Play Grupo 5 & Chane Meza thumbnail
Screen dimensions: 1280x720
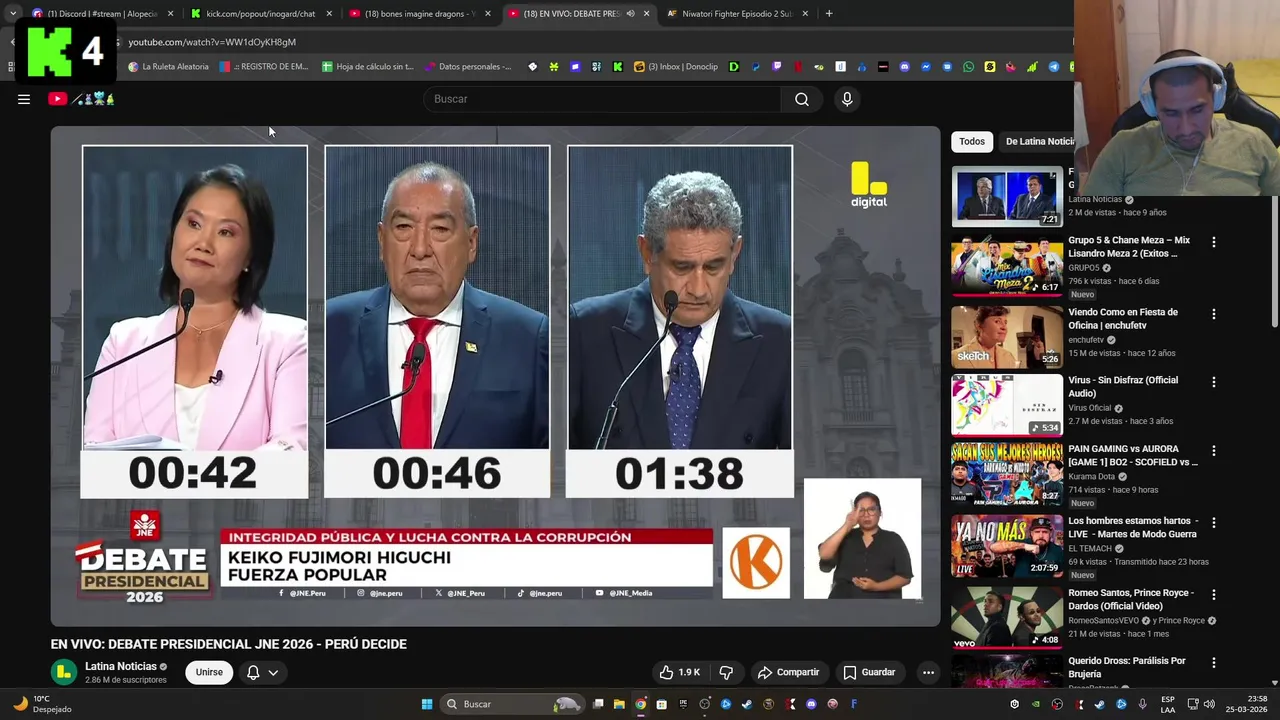pos(1007,265)
